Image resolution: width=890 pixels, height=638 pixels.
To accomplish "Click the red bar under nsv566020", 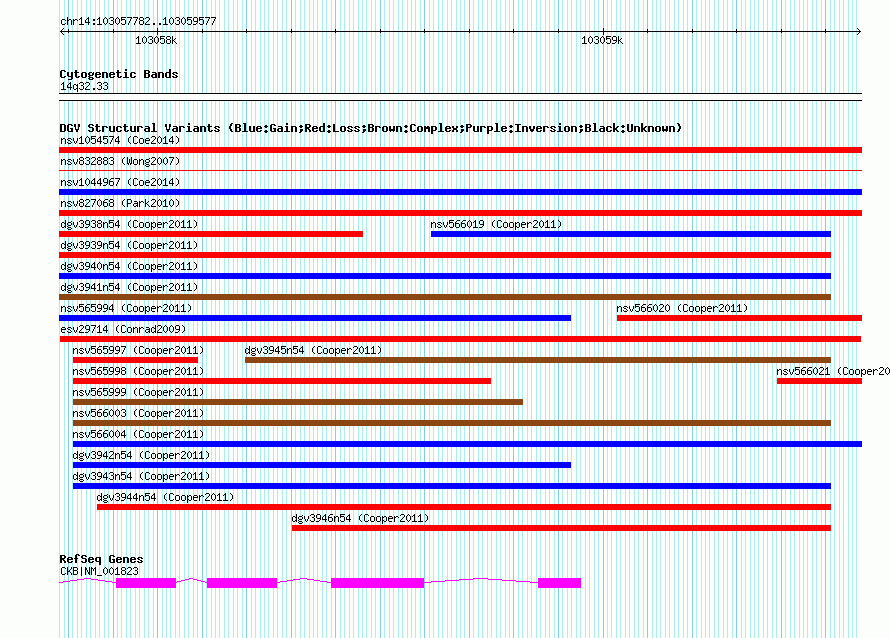I will 739,318.
